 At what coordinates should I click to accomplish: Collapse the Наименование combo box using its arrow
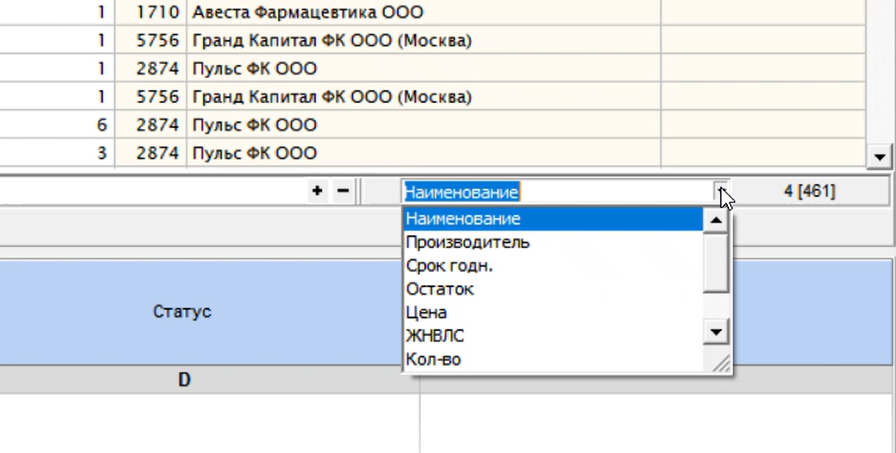(x=720, y=191)
